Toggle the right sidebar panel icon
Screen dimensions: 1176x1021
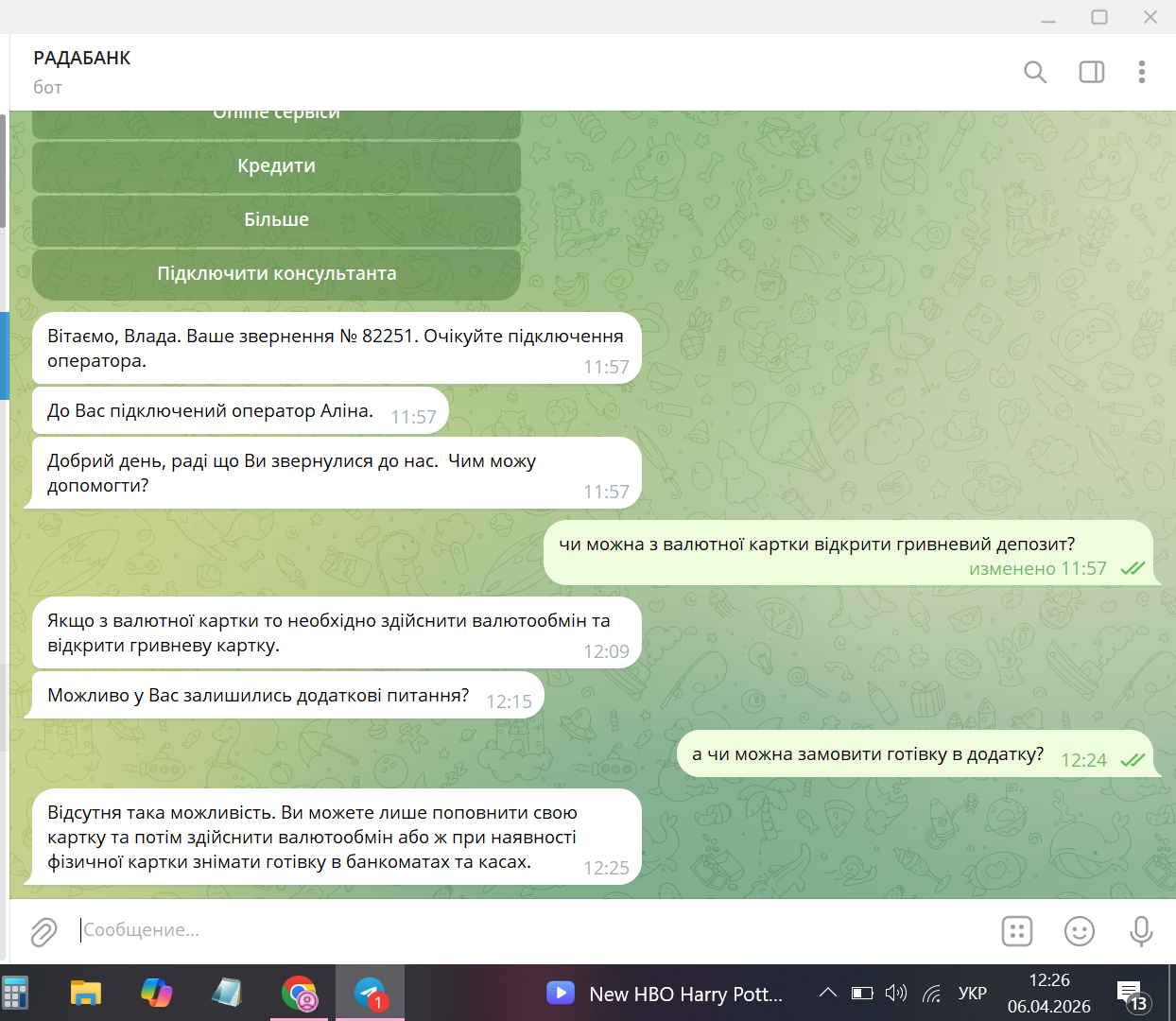(x=1092, y=72)
